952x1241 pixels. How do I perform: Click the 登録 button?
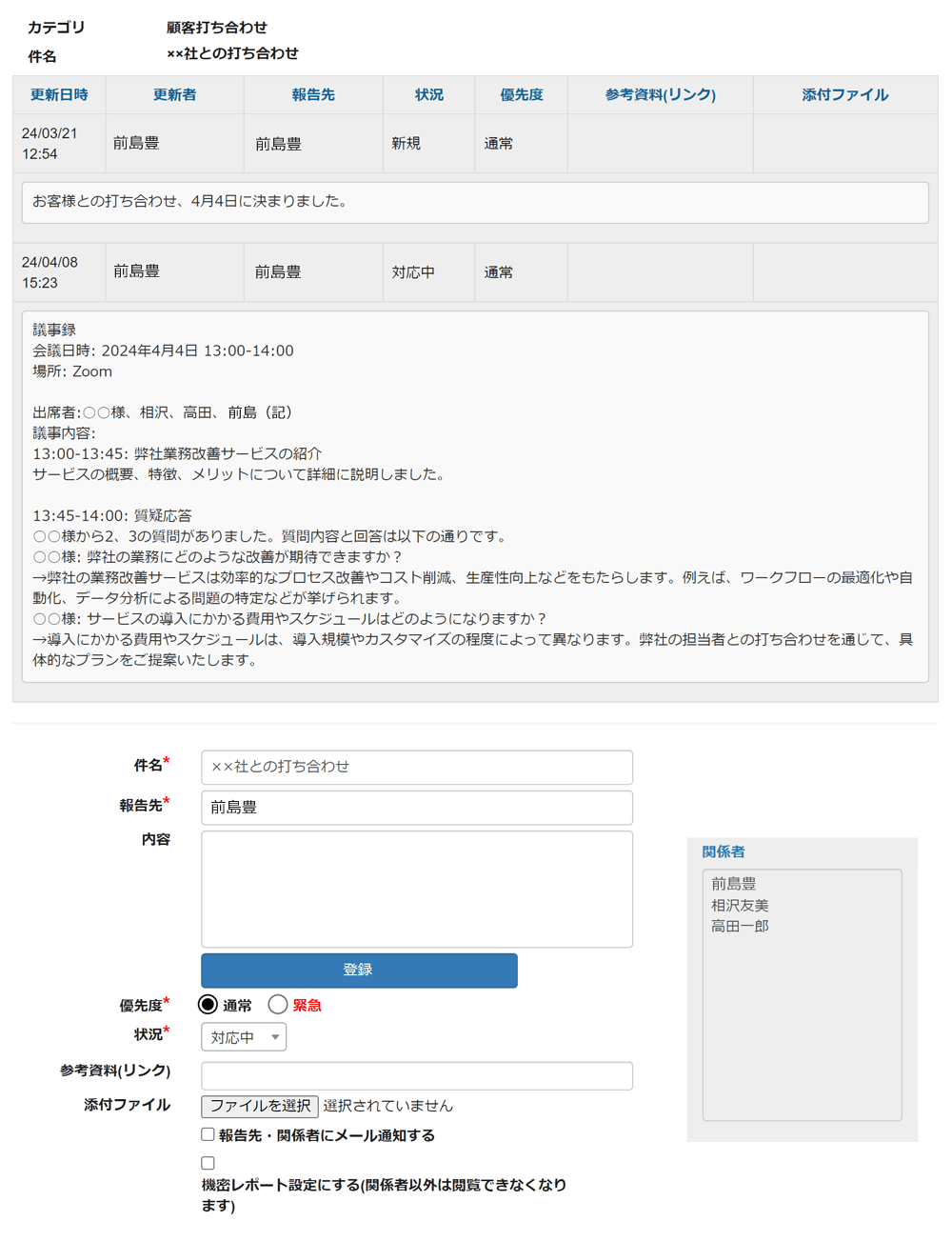point(359,970)
